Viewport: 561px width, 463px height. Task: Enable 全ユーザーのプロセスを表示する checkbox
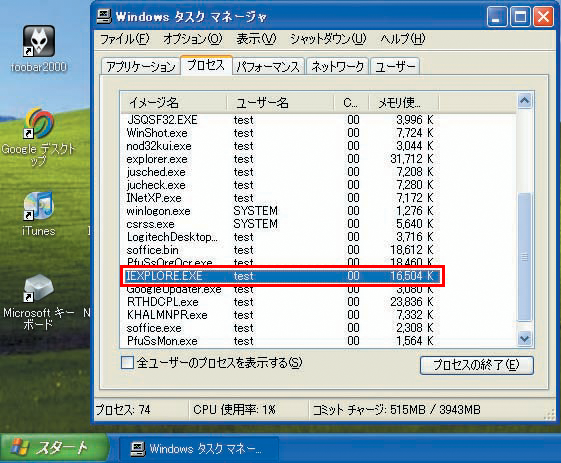[127, 363]
